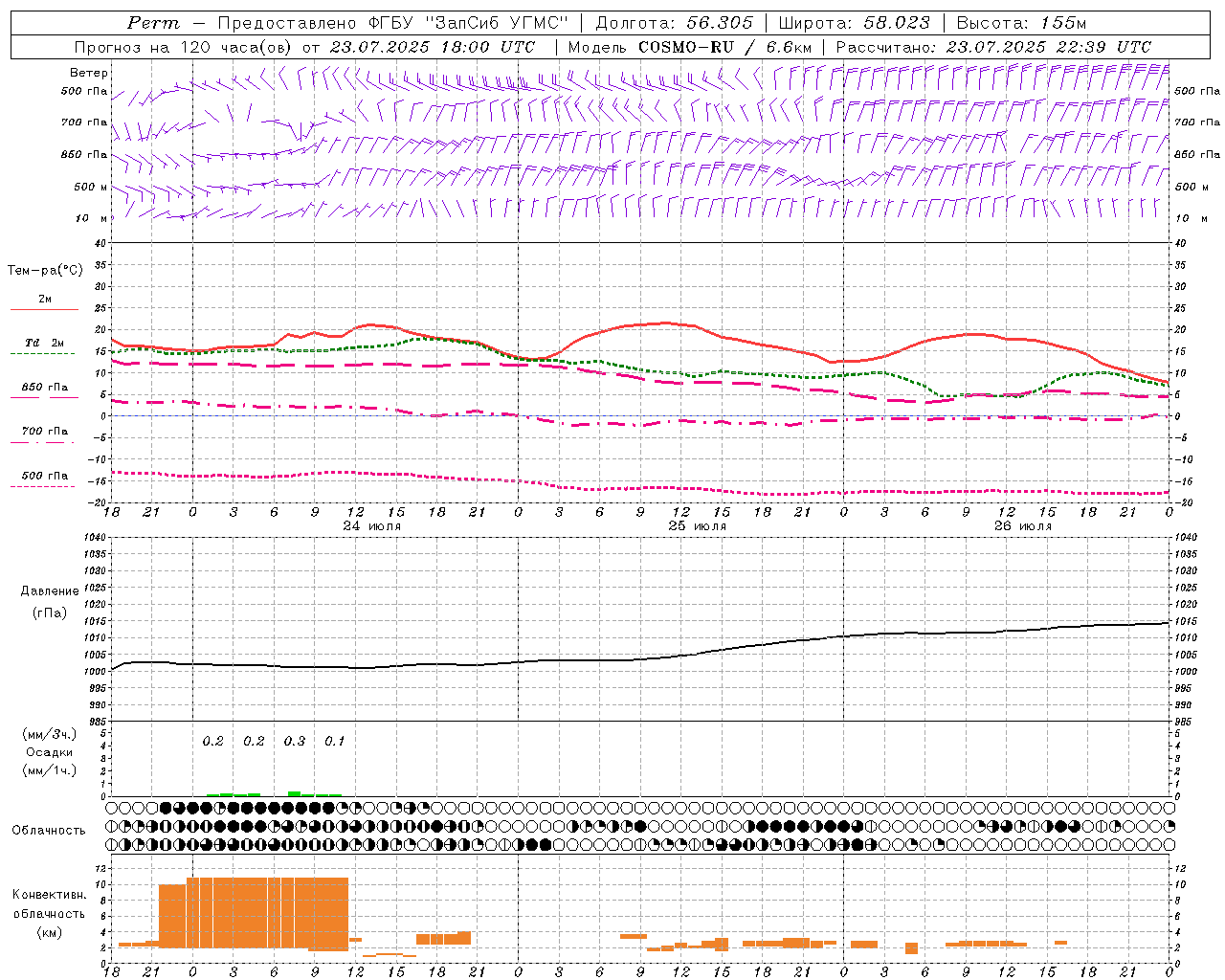Select the latitude value "Широта: 58.023"

pos(855,23)
